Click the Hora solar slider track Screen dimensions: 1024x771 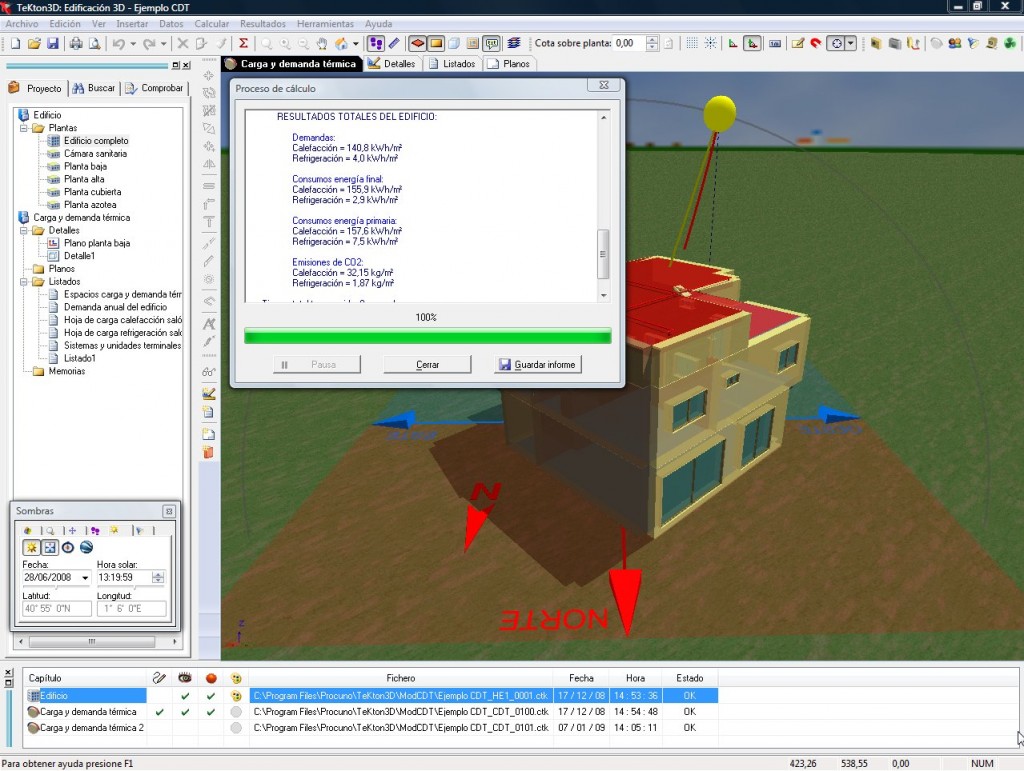click(x=131, y=587)
